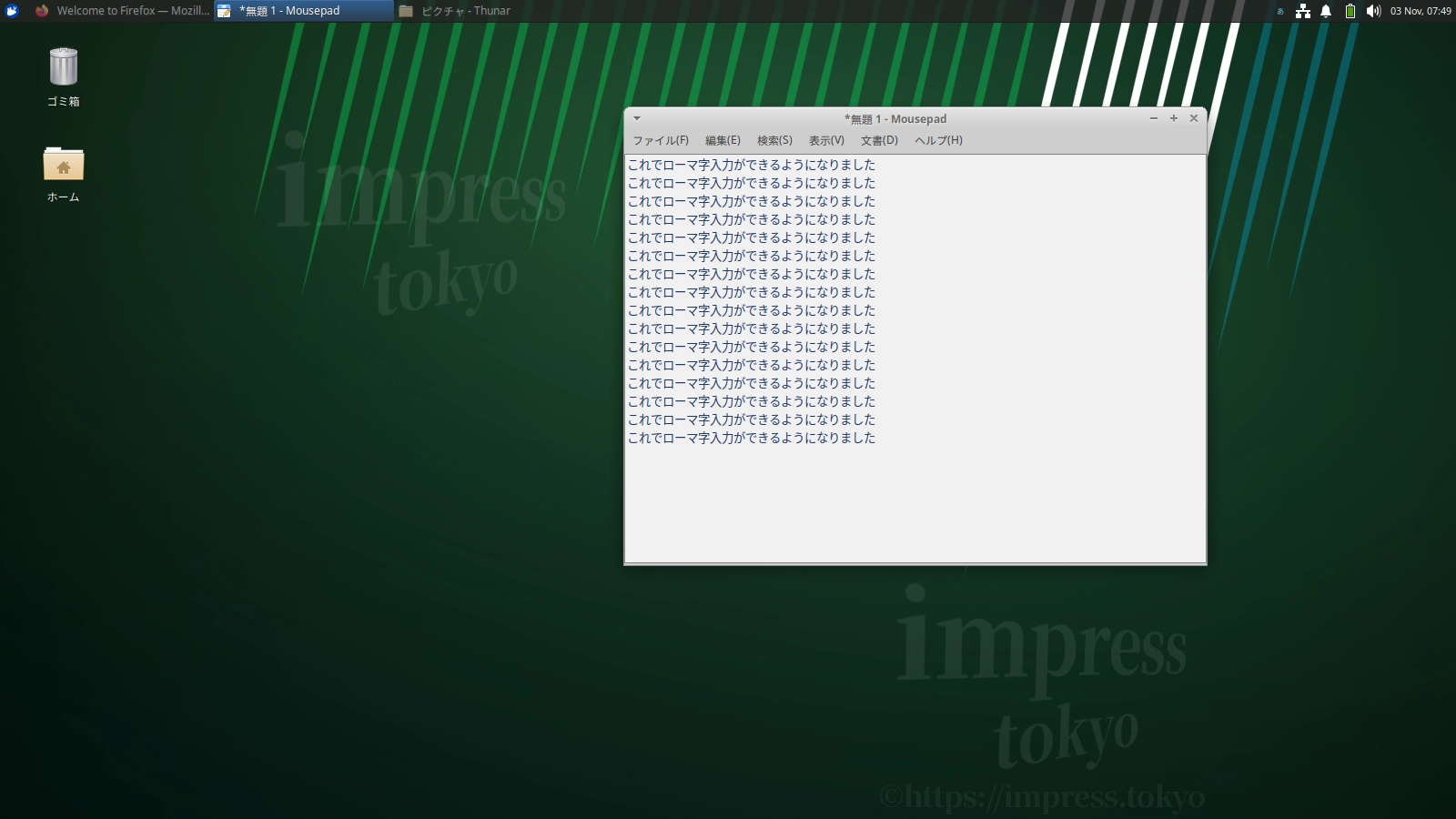Close the Mousepad window
This screenshot has width=1456, height=819.
[1194, 118]
